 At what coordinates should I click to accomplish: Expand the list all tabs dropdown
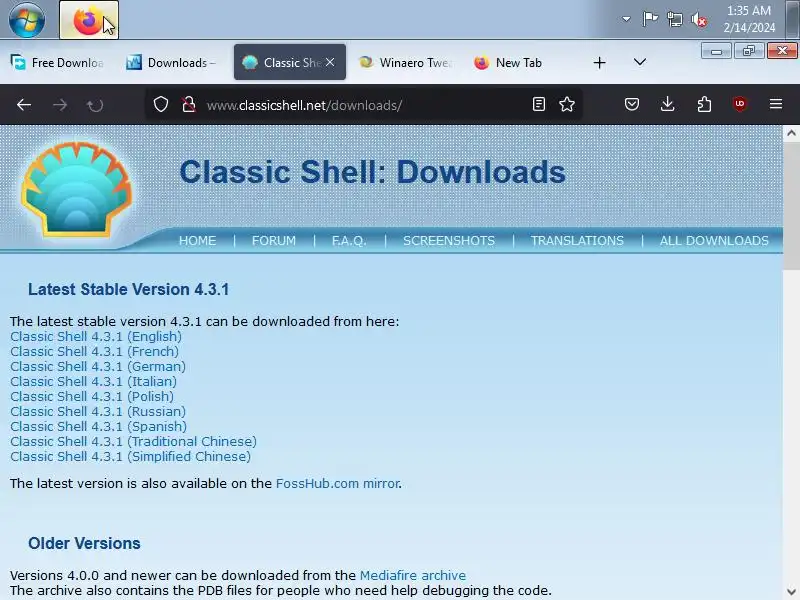click(x=640, y=62)
